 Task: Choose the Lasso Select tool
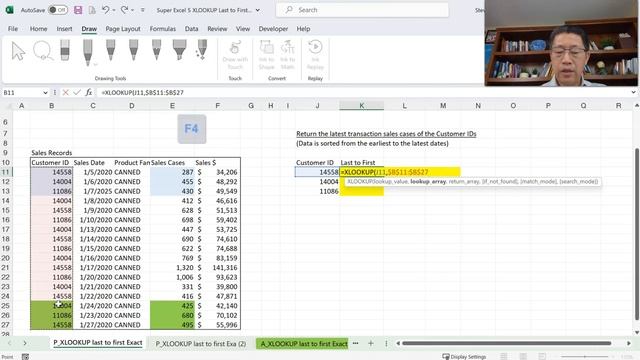[42, 51]
